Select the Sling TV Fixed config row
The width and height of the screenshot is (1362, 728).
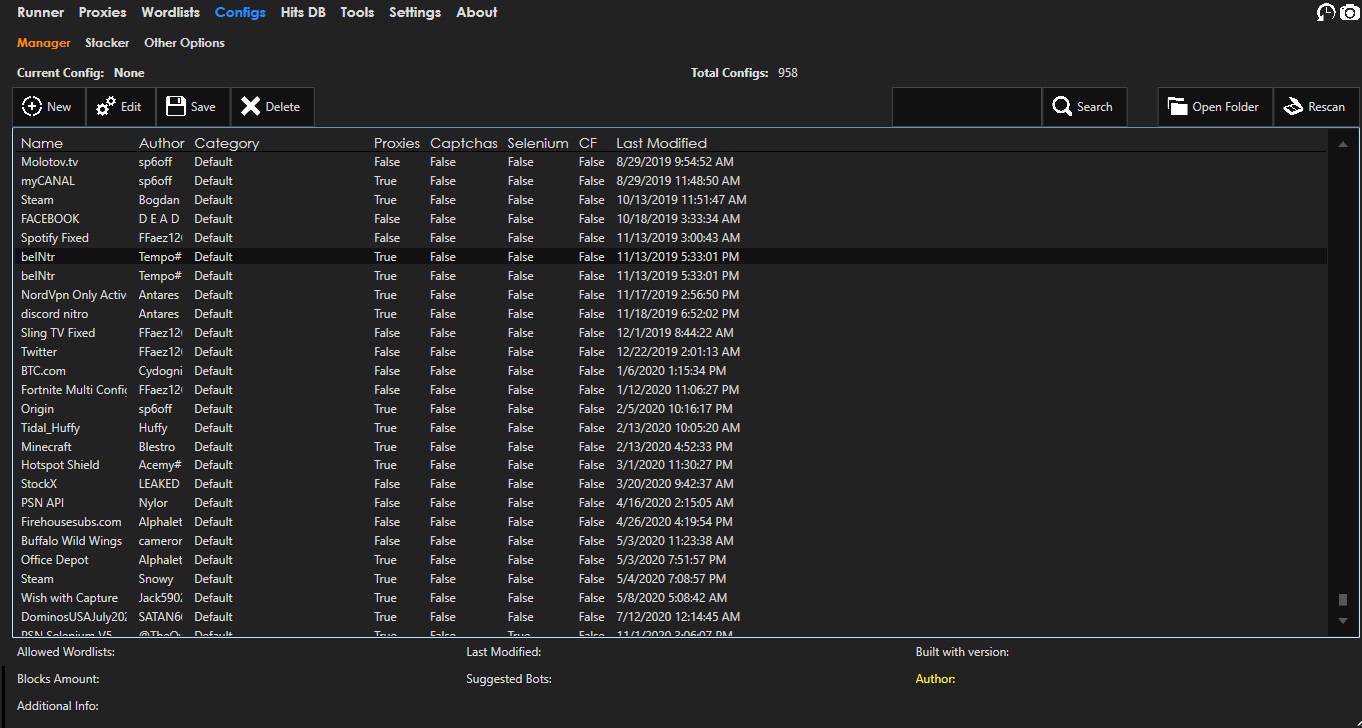coord(670,333)
